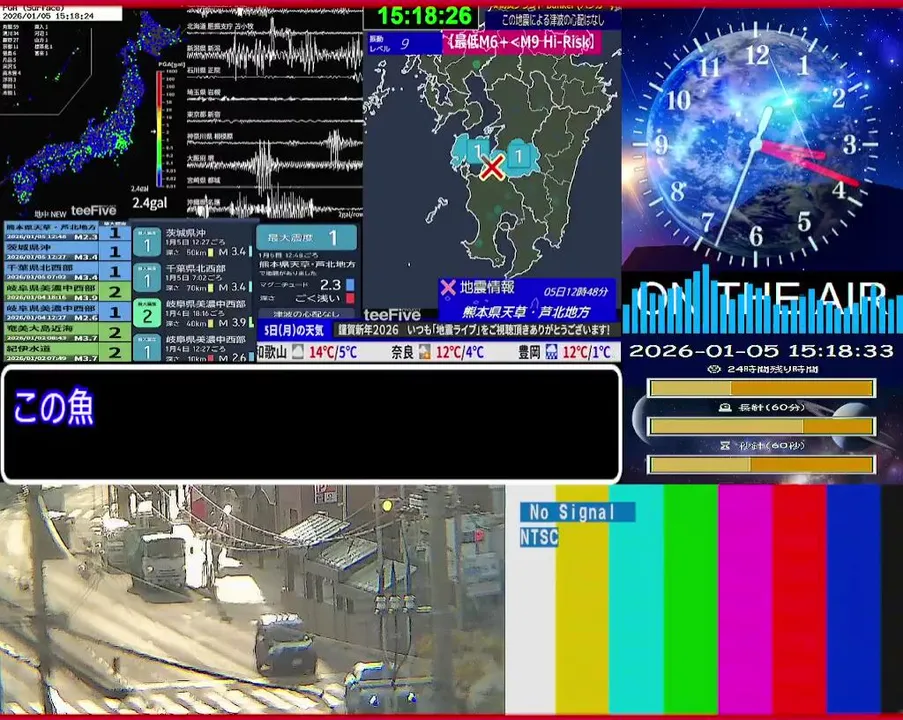Click the intensity badge on the 岐阜県美濃中西部 M 2.6 card
Screen dimensions: 903x720
pos(147,347)
